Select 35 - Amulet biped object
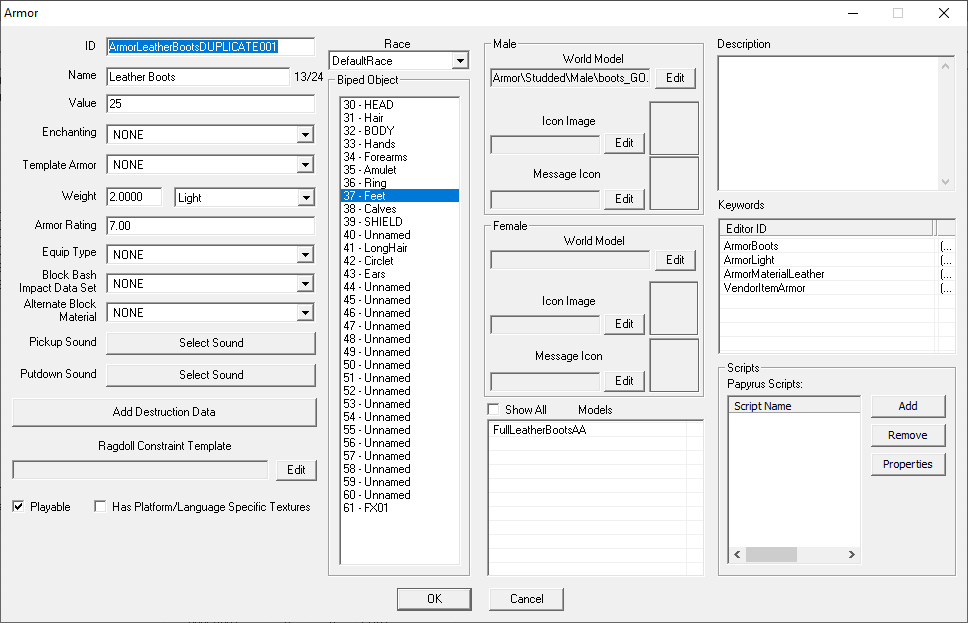The image size is (968, 623). 399,170
